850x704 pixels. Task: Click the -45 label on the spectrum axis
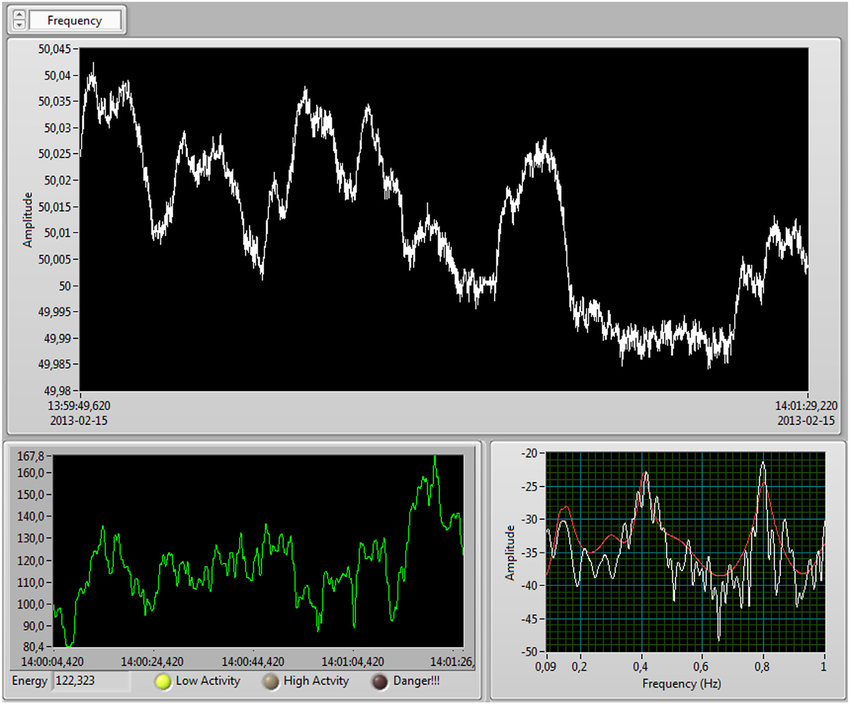(529, 619)
